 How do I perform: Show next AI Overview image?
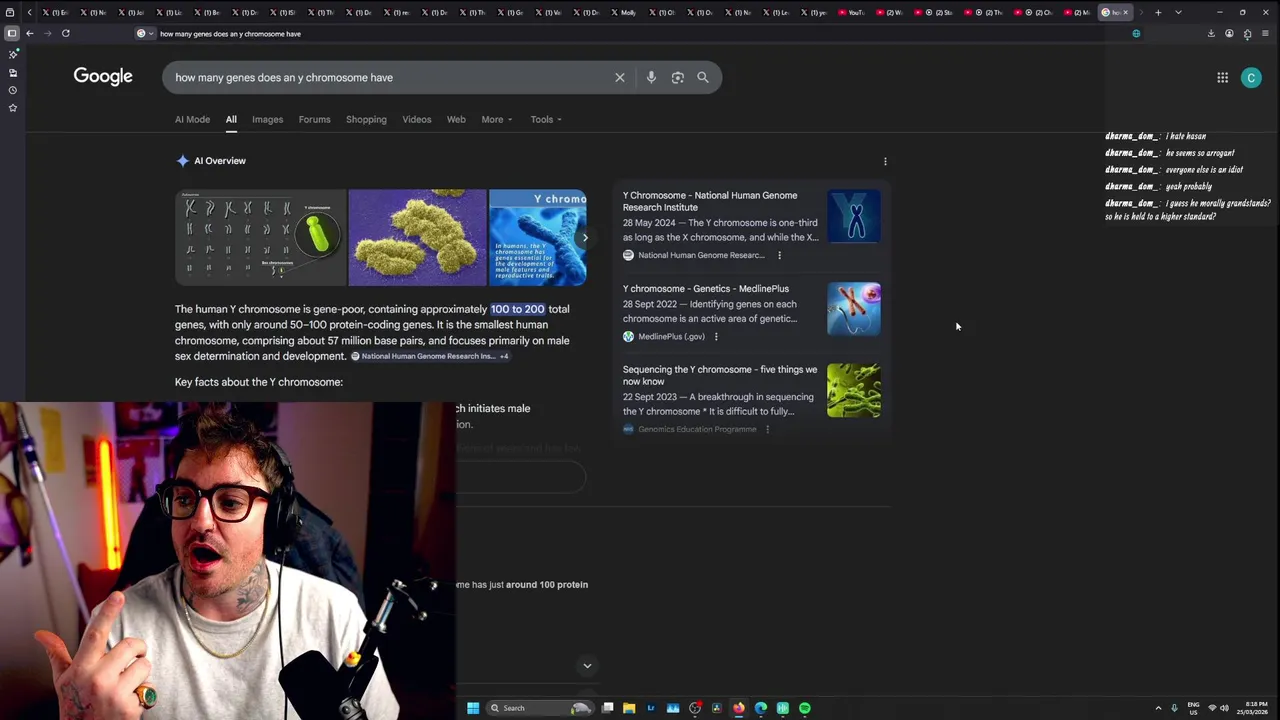(585, 238)
